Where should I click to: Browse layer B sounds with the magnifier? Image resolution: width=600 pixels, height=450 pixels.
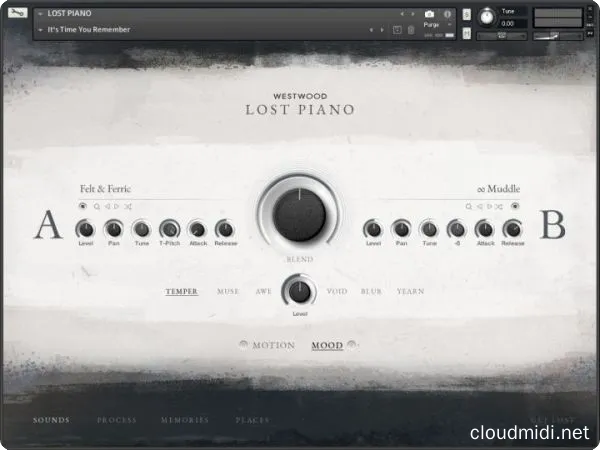468,207
